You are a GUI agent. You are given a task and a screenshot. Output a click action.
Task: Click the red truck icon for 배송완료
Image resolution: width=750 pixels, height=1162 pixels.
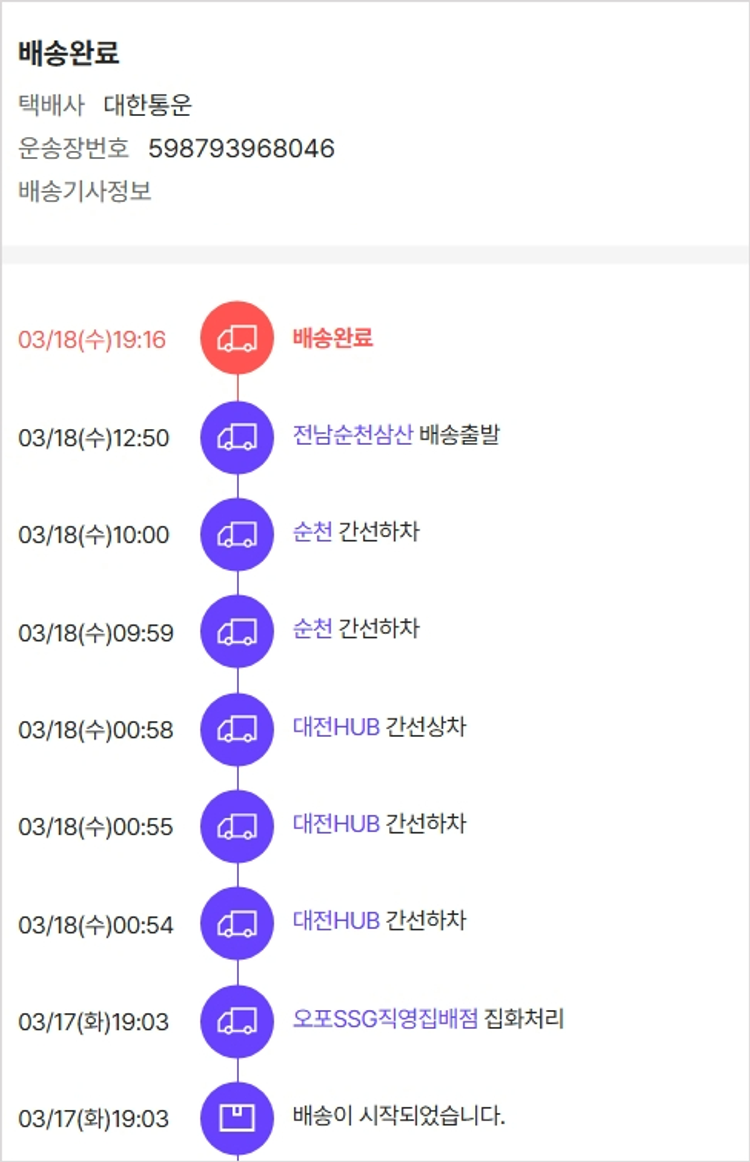237,338
